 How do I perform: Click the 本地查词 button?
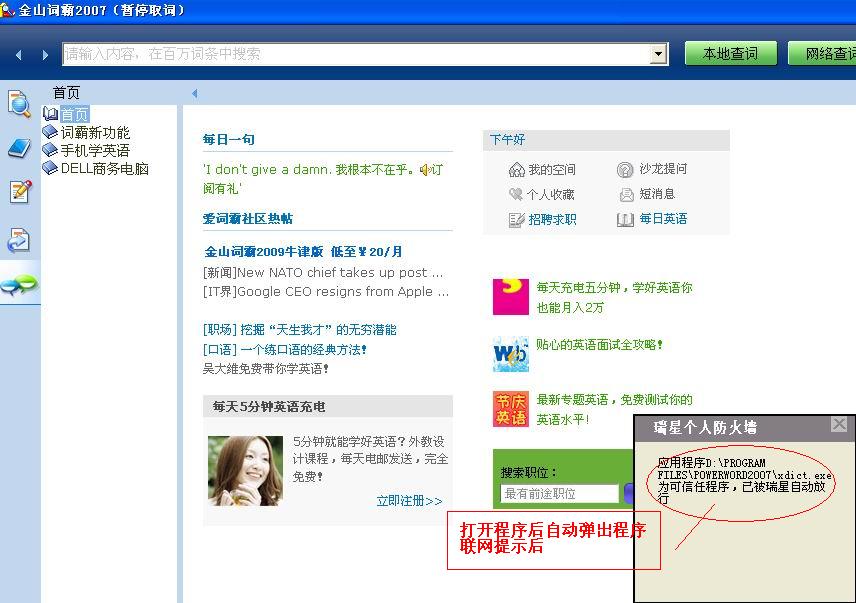[730, 53]
